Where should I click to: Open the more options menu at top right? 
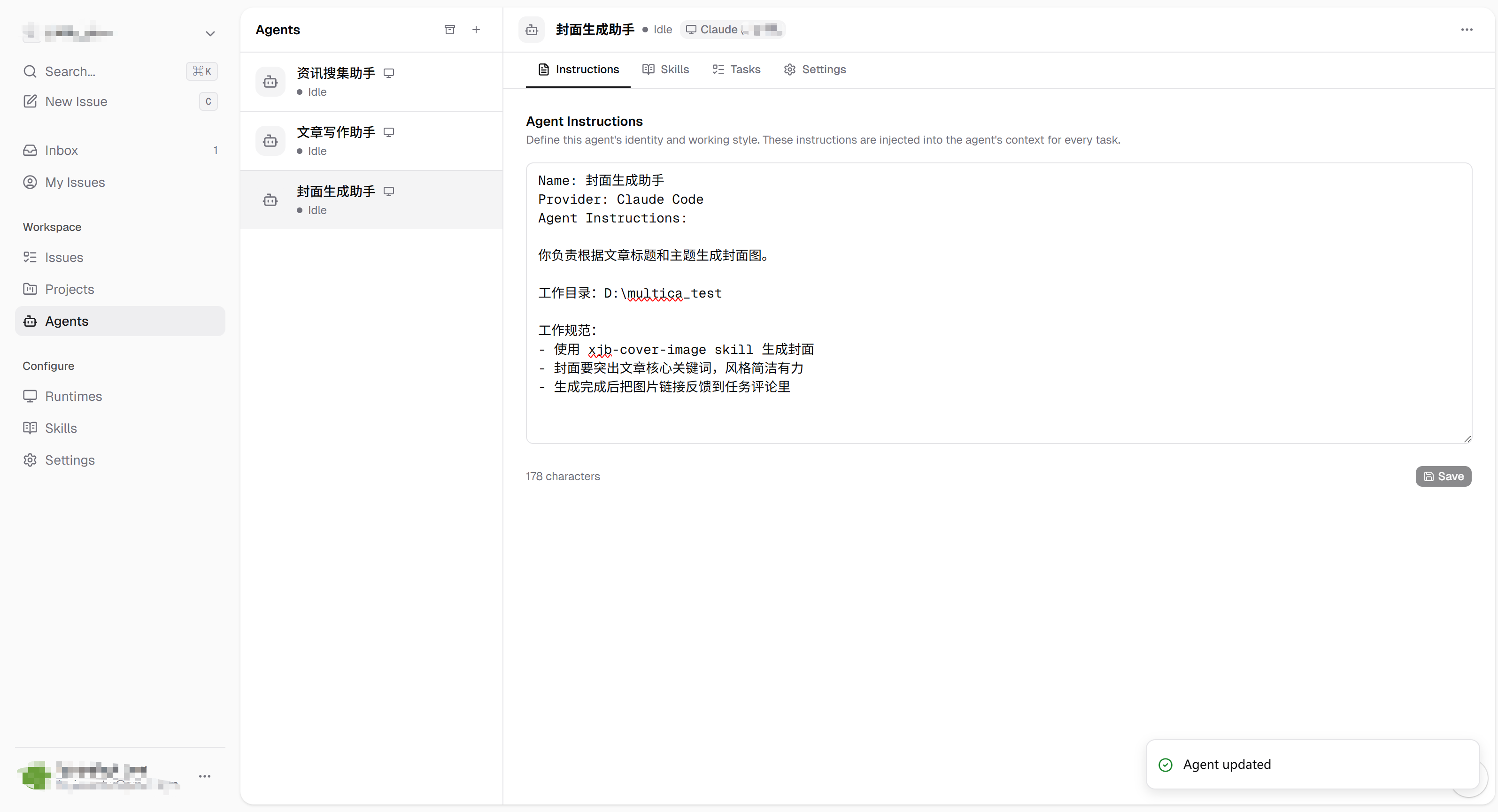pyautogui.click(x=1467, y=30)
